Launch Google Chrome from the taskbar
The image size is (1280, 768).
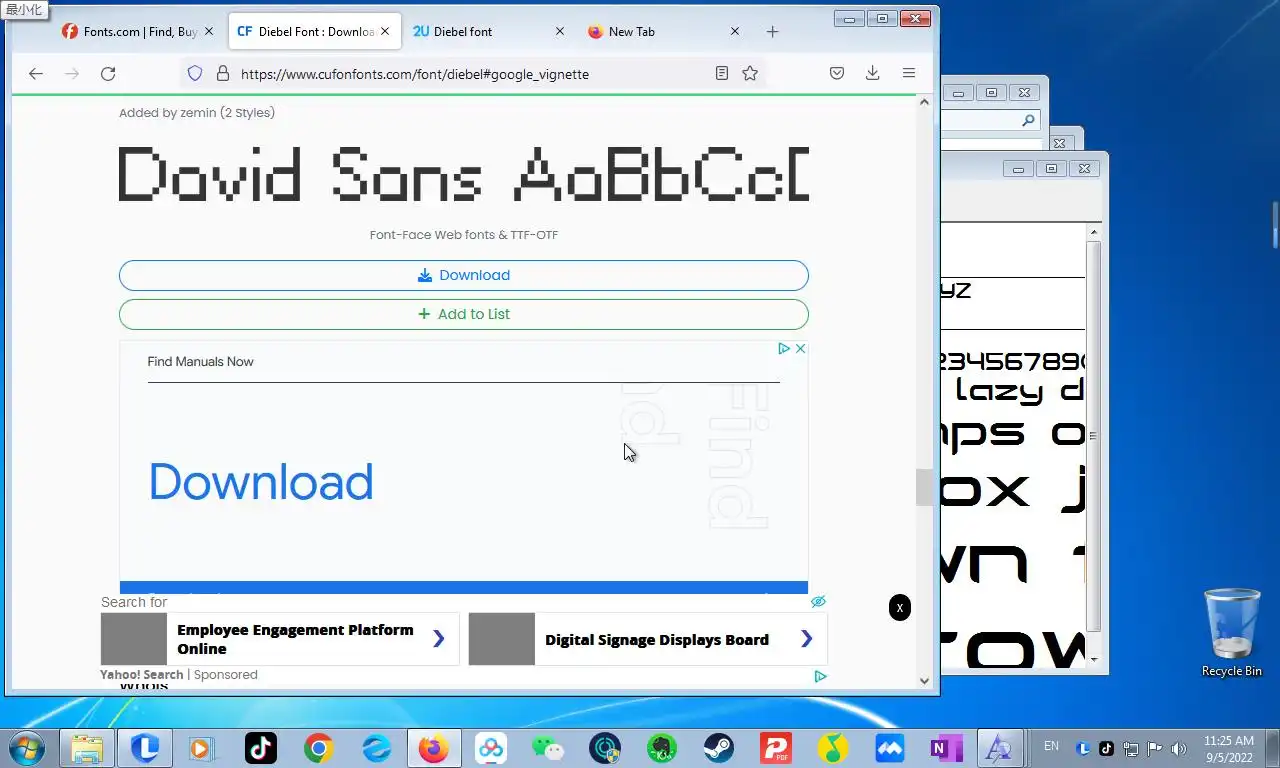pos(319,748)
